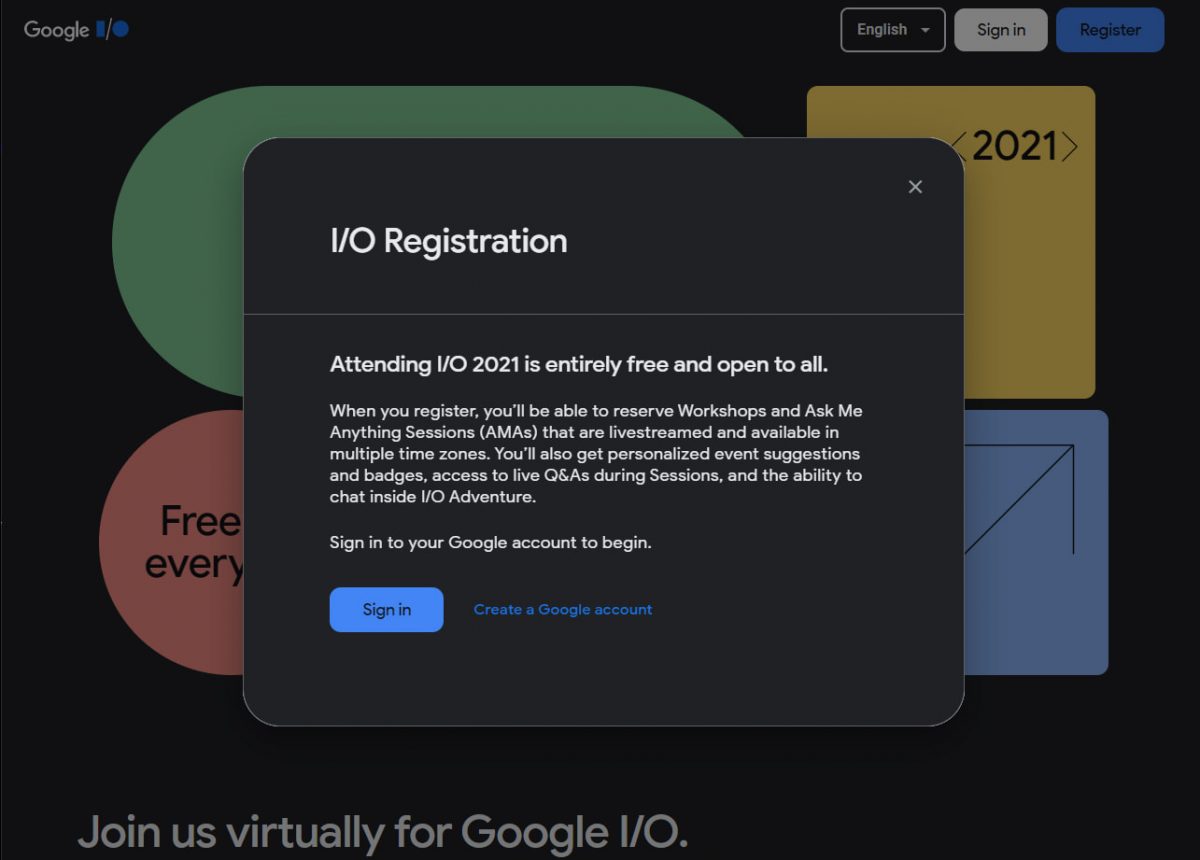The image size is (1200, 860).
Task: Click the Sign in to your Google account text
Action: coord(490,543)
